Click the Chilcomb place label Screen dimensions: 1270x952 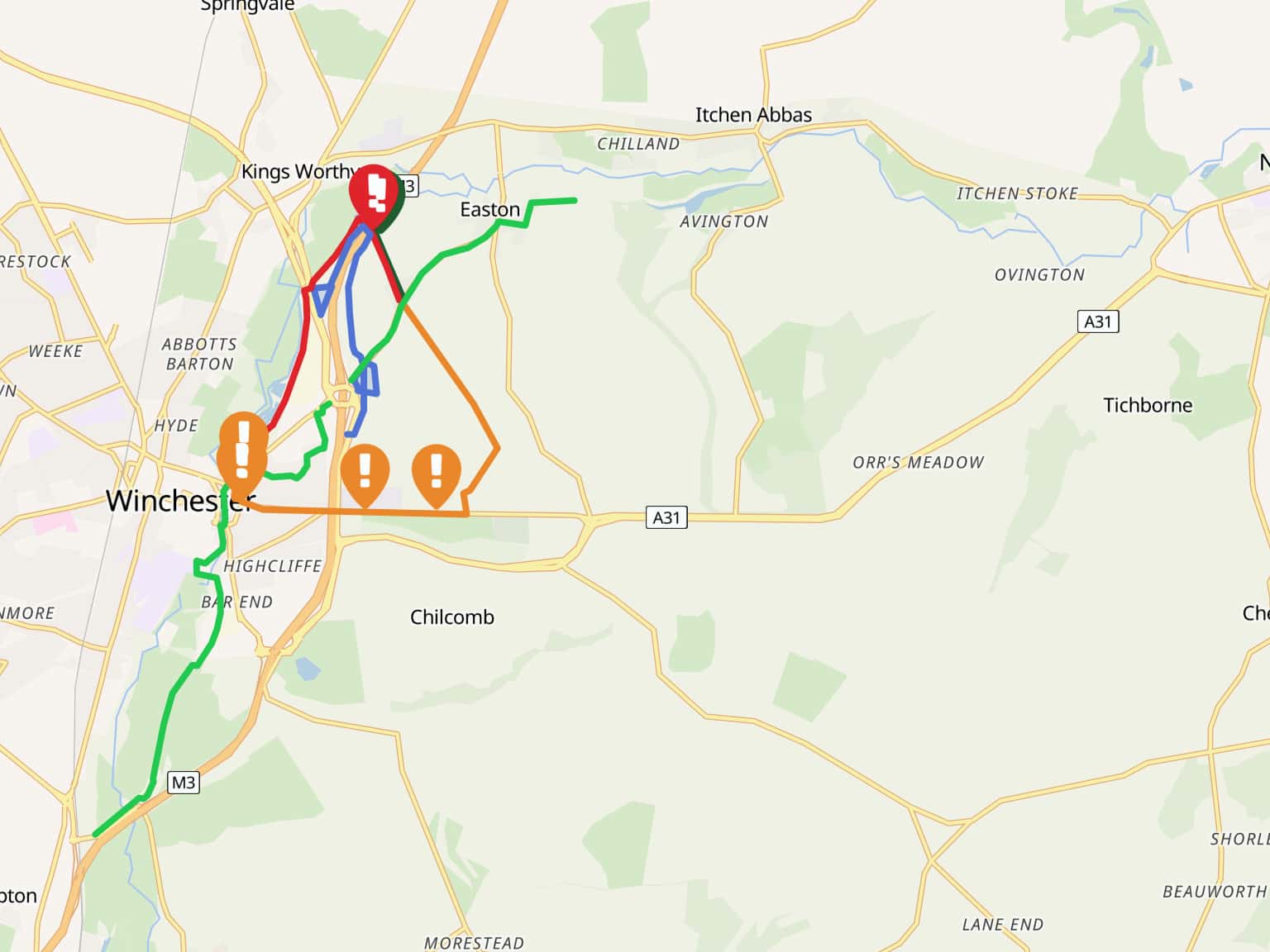coord(452,617)
